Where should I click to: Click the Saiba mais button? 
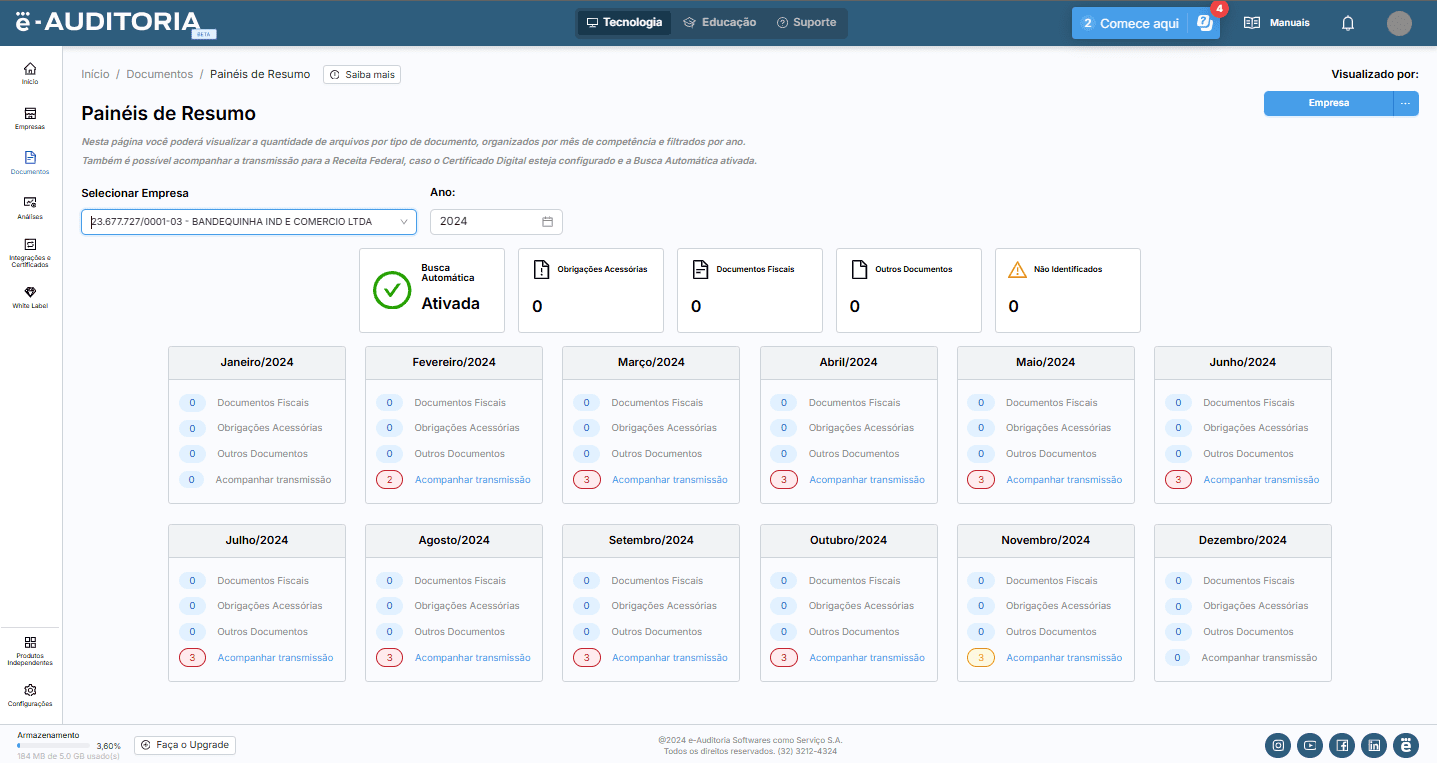tap(362, 75)
